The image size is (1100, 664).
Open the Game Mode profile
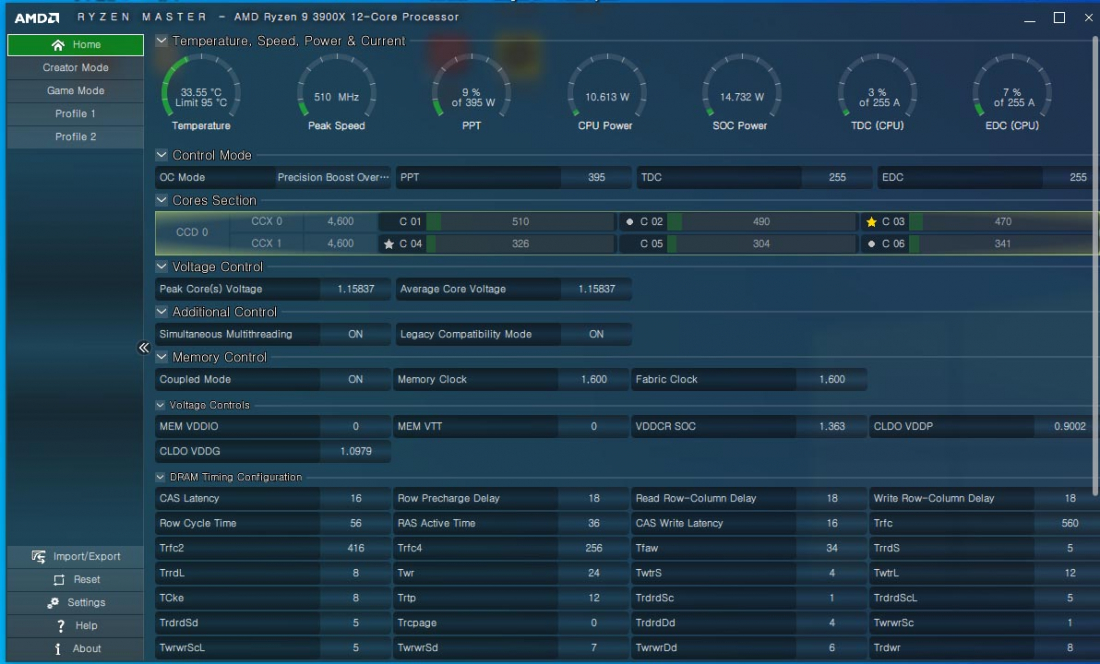(x=75, y=91)
